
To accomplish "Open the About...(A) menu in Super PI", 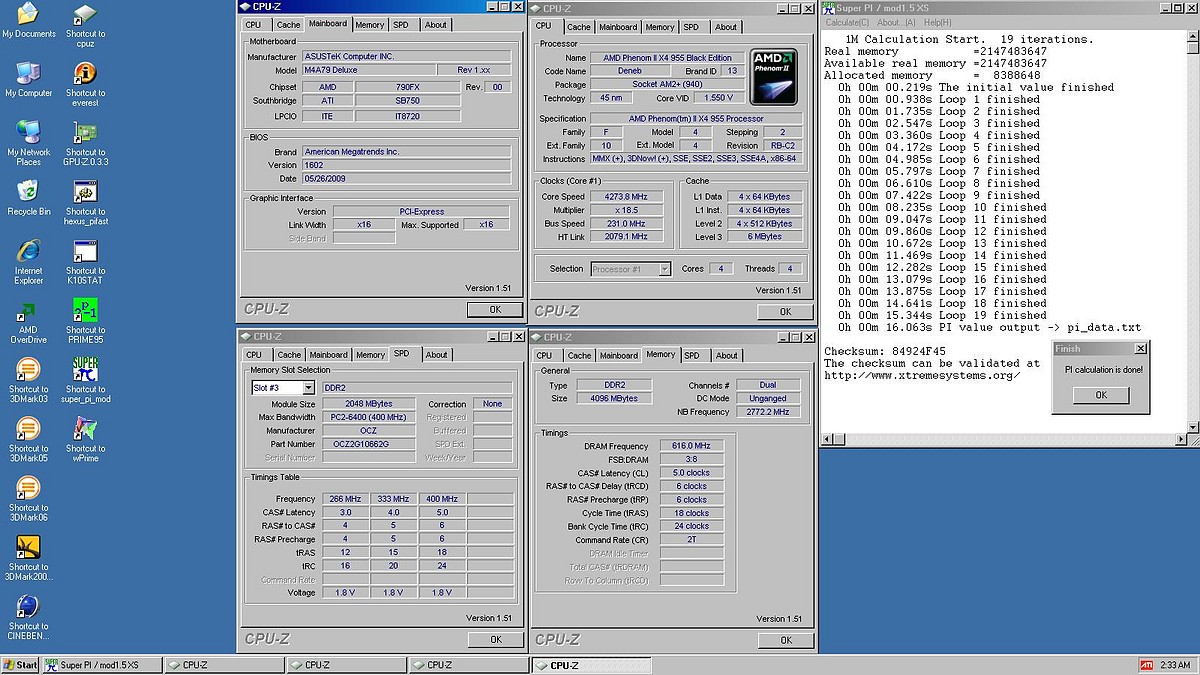I will click(x=896, y=22).
